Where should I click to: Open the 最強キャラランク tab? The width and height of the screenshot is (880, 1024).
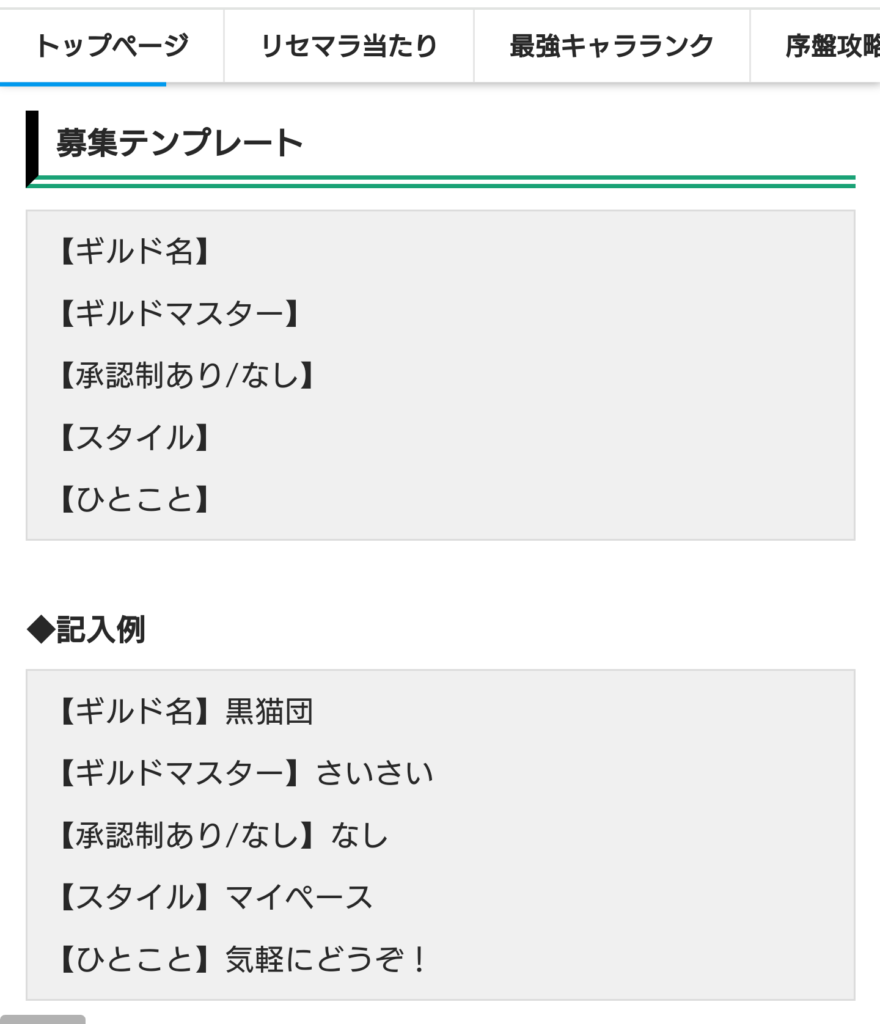point(611,45)
